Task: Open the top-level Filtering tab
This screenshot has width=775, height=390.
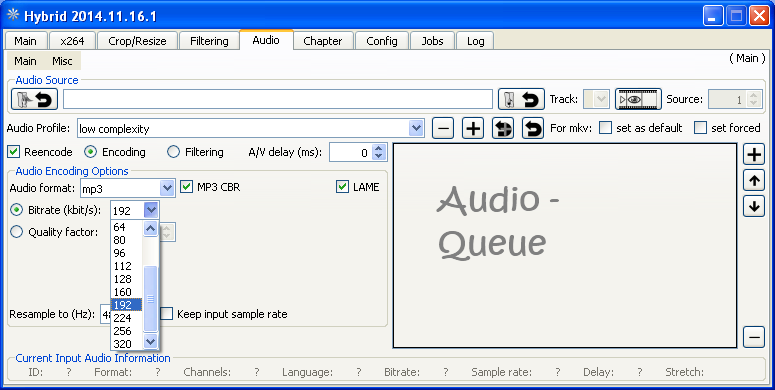Action: coord(209,41)
